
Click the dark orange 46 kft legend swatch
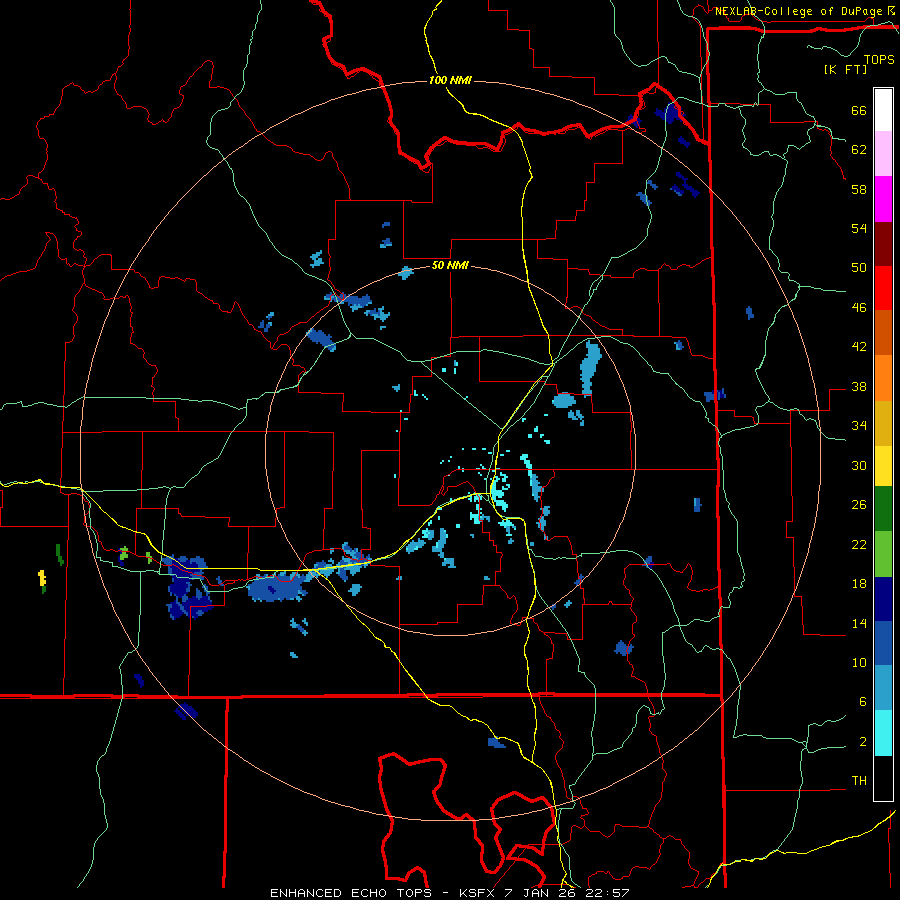tap(883, 332)
